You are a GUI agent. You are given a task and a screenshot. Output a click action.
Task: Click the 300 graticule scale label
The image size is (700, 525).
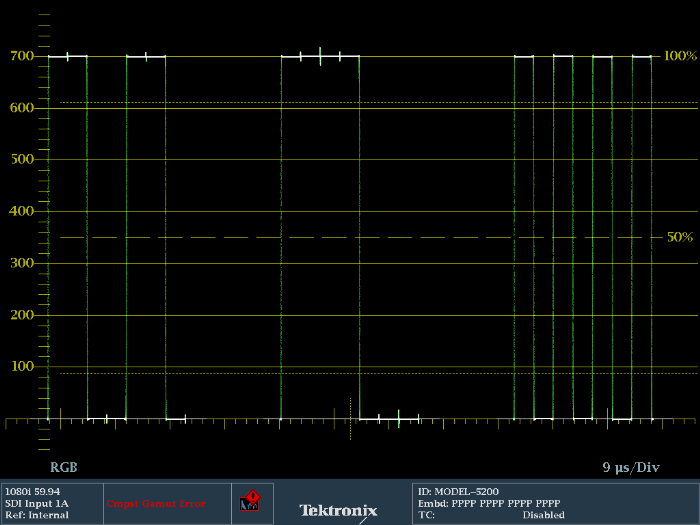tap(22, 263)
